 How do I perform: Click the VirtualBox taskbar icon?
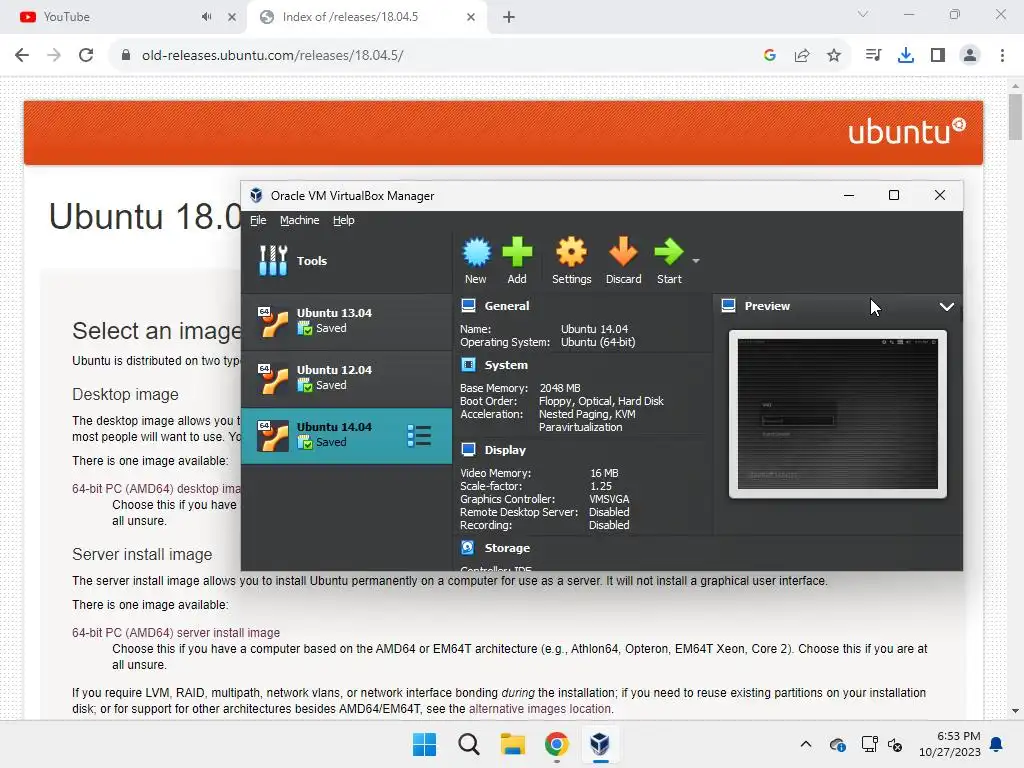coord(600,744)
